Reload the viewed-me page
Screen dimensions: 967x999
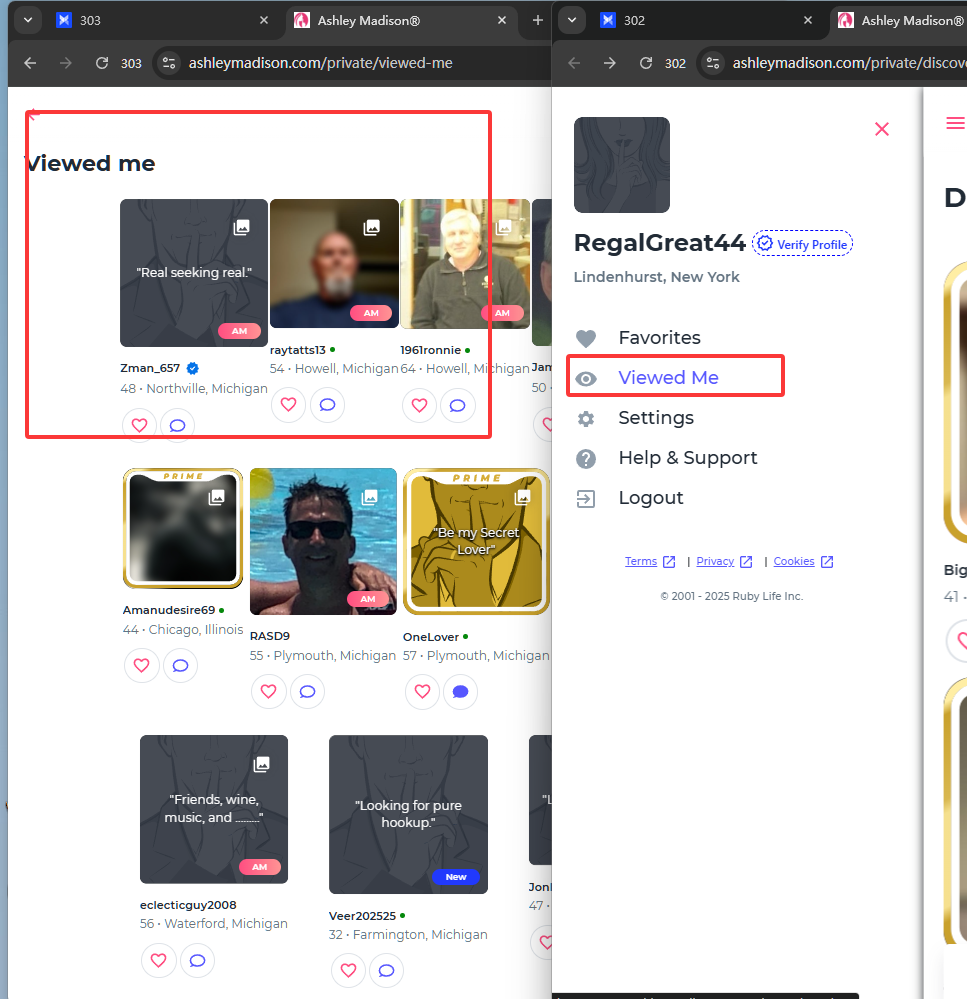point(101,63)
